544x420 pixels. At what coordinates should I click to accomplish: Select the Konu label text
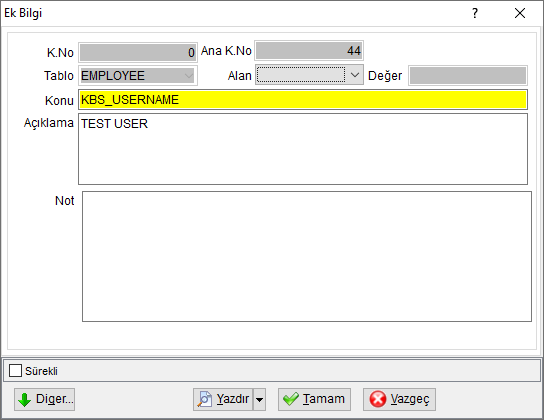59,101
